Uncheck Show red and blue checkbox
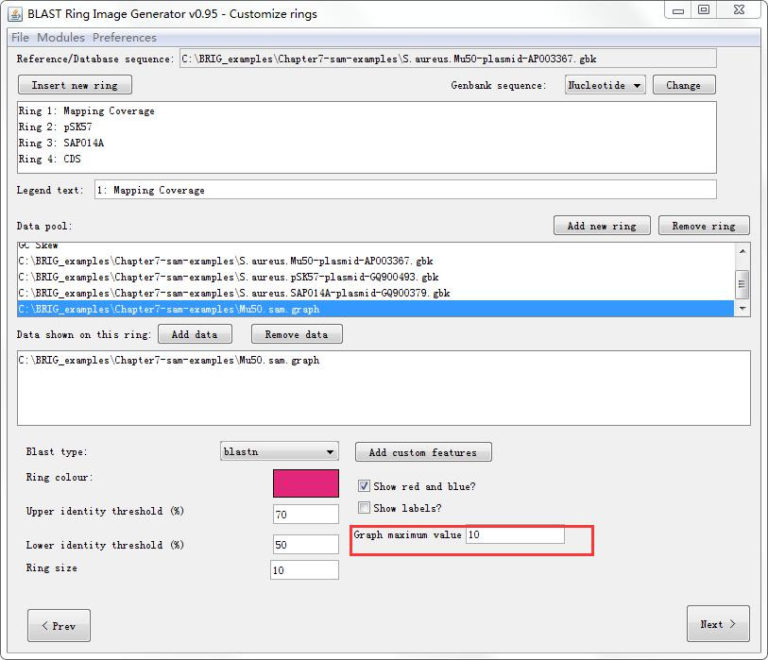This screenshot has height=660, width=768. coord(364,486)
